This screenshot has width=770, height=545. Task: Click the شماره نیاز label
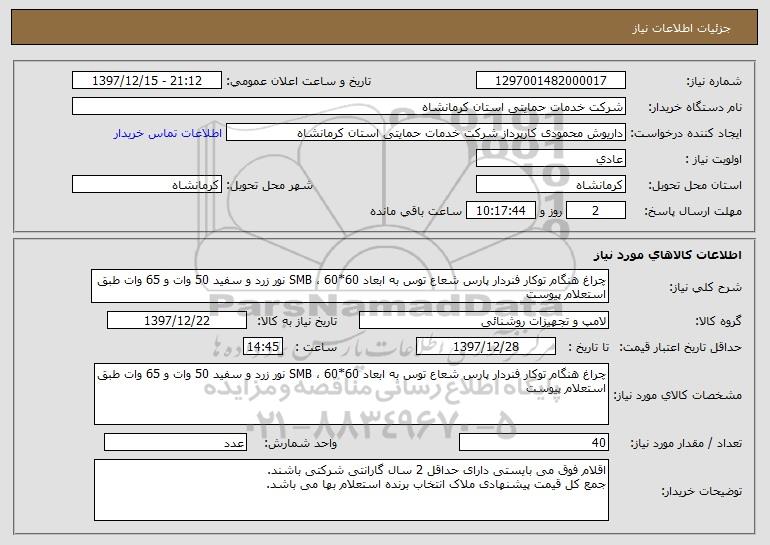714,81
